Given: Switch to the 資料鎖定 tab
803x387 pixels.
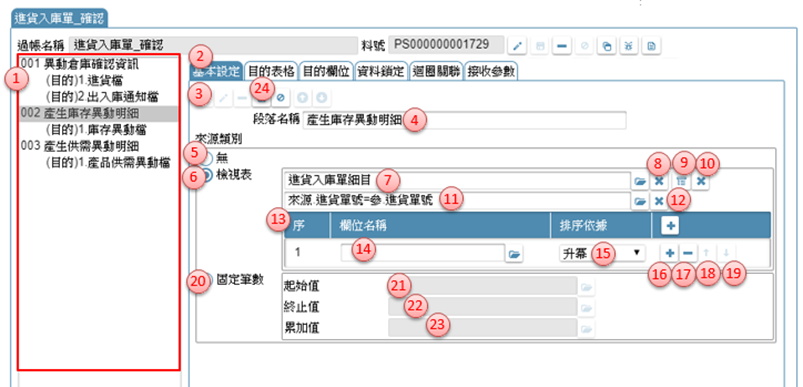Looking at the screenshot, I should tap(381, 71).
